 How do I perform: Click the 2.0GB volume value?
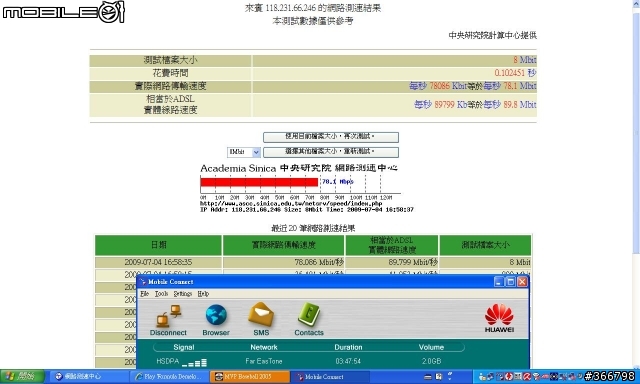[431, 361]
